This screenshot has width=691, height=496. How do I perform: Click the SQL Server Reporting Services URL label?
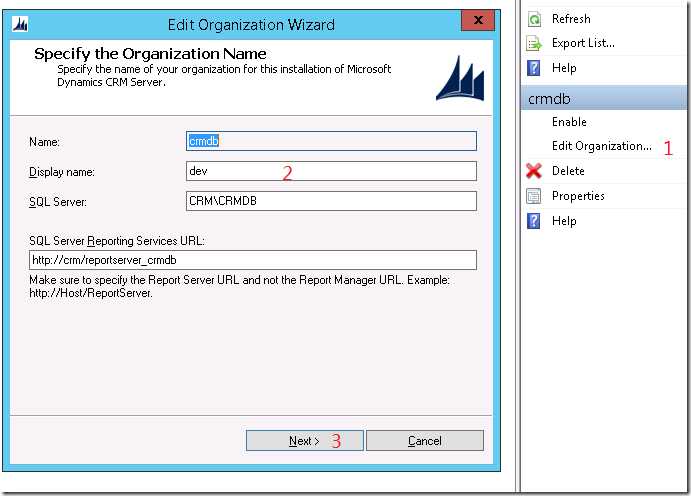(117, 241)
